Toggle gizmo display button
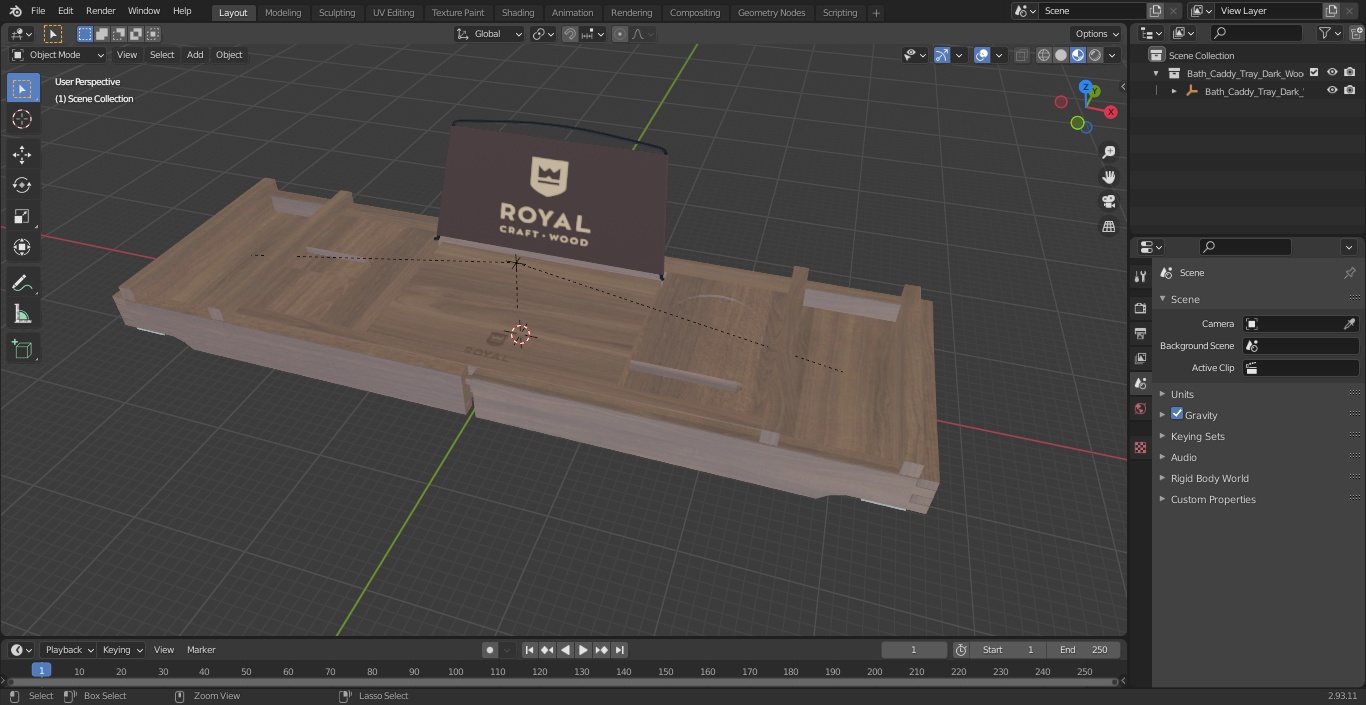The width and height of the screenshot is (1366, 705). (942, 55)
